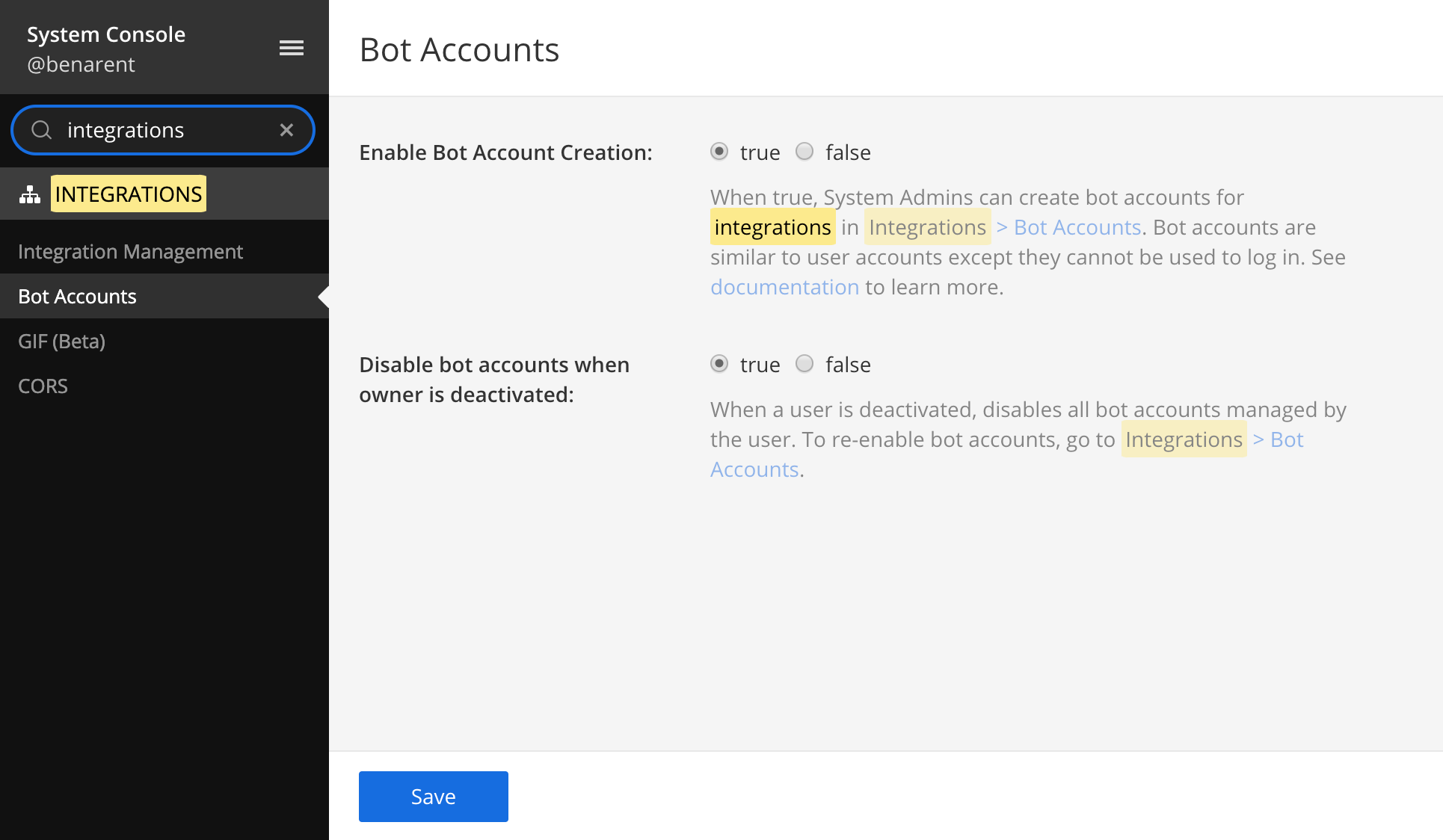
Task: Select false for Enable Bot Account Creation
Action: 804,152
